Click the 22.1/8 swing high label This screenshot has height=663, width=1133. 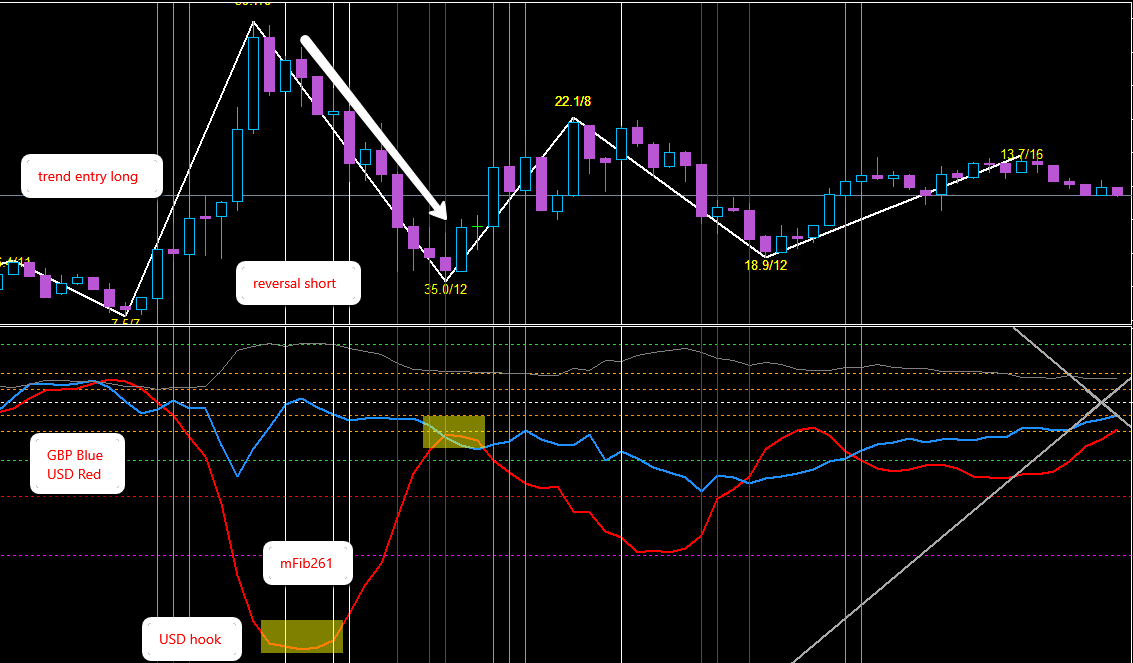pos(572,102)
